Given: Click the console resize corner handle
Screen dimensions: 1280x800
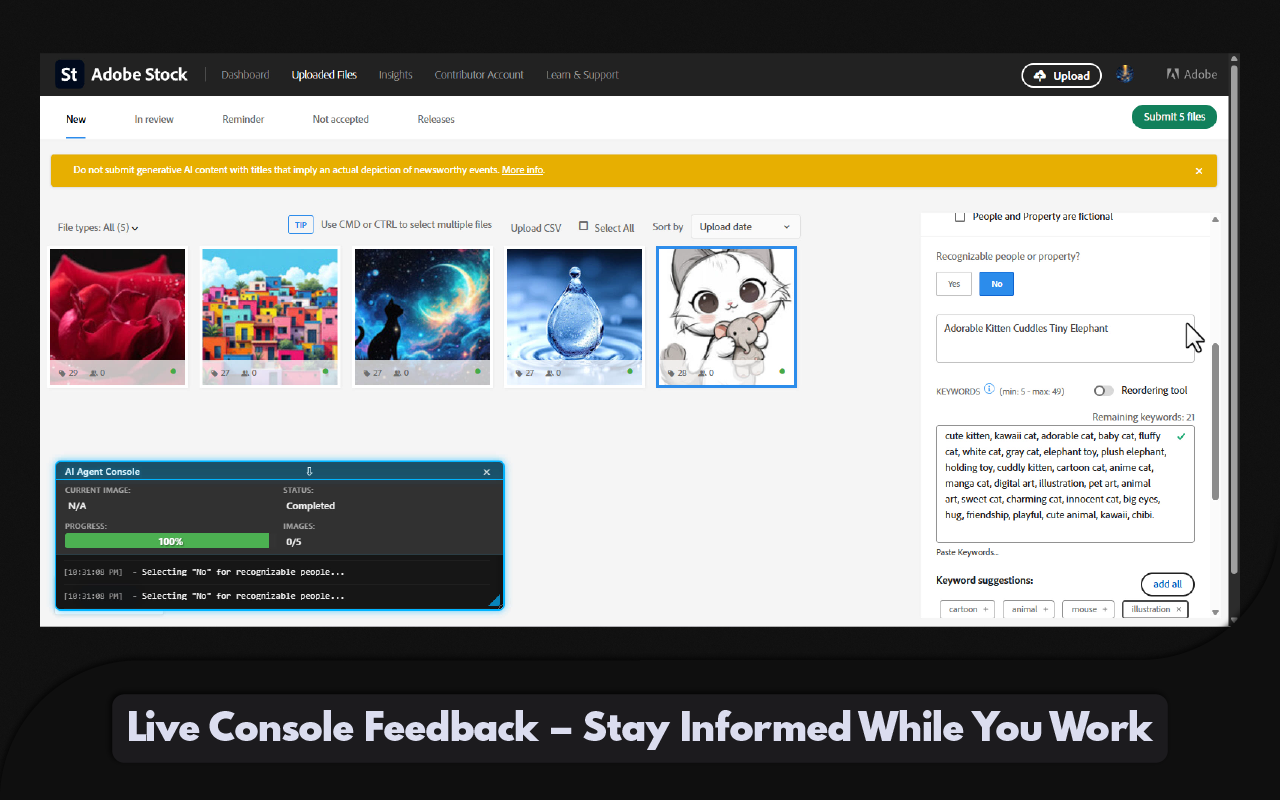Looking at the screenshot, I should (x=494, y=600).
